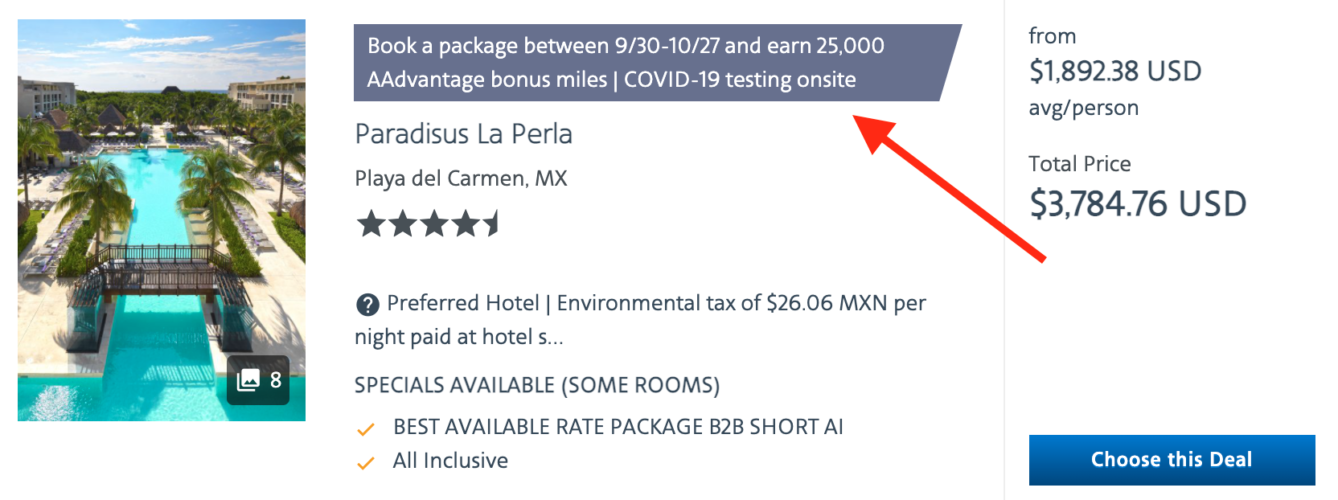Click the Choose this Deal button
Image resolution: width=1338 pixels, height=500 pixels.
pos(1171,460)
